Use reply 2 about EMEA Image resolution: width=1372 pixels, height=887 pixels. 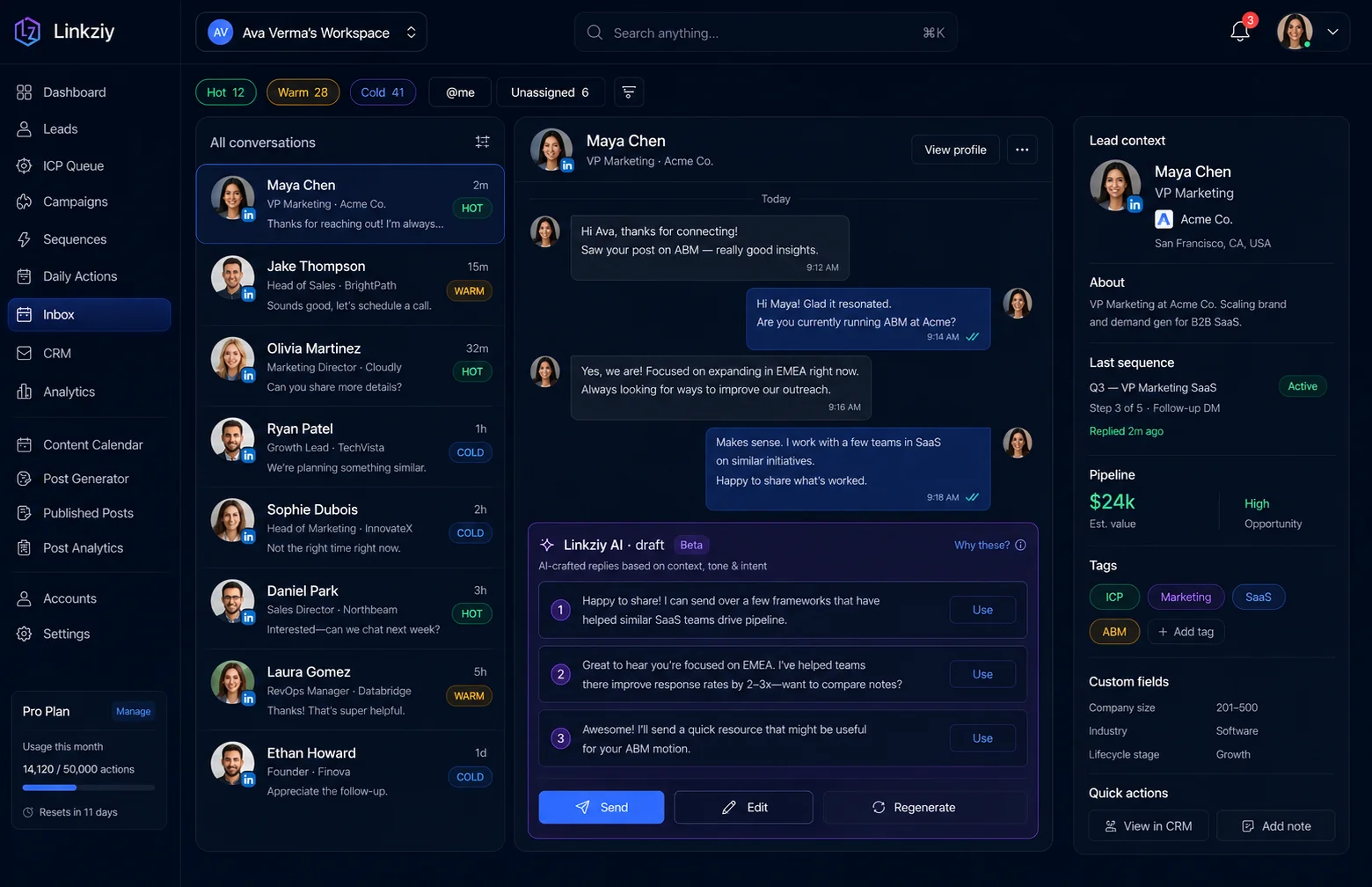[x=982, y=674]
